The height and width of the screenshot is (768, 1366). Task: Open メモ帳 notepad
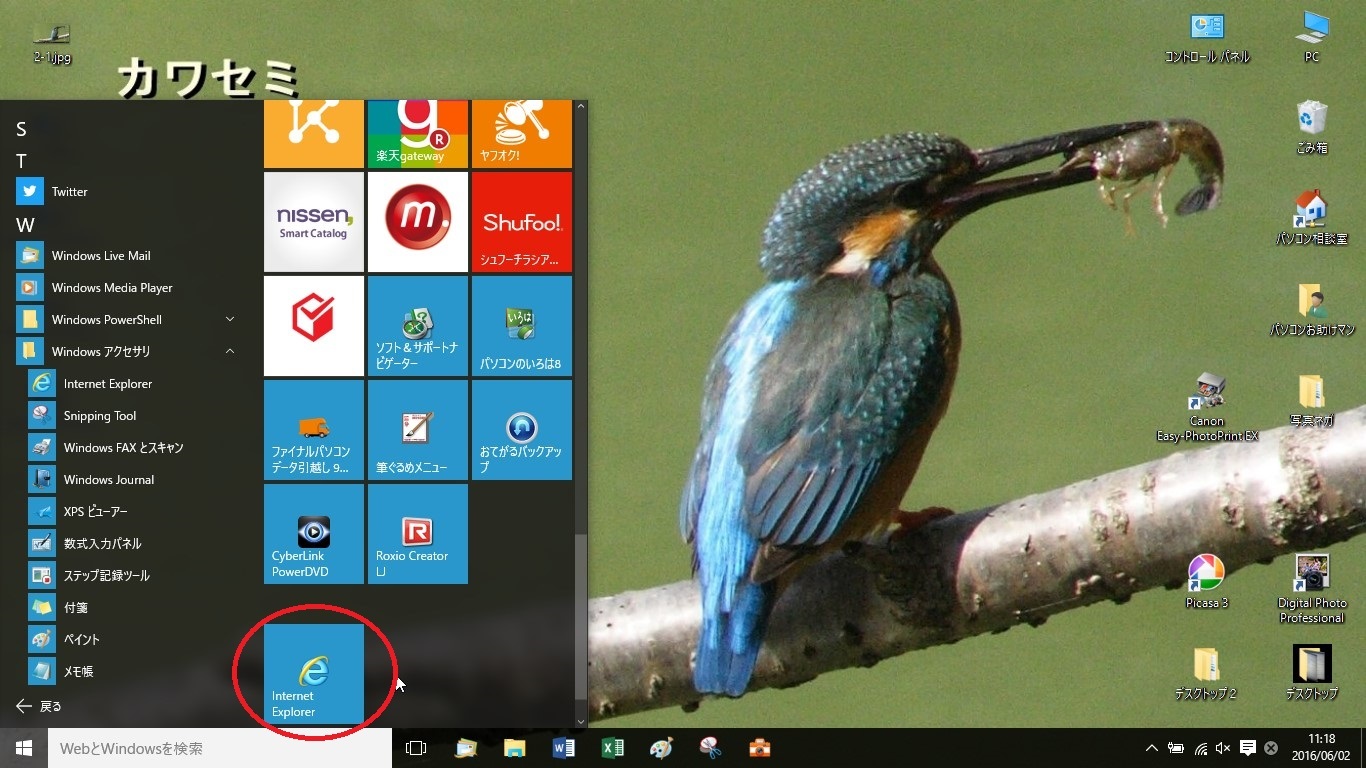click(132, 671)
